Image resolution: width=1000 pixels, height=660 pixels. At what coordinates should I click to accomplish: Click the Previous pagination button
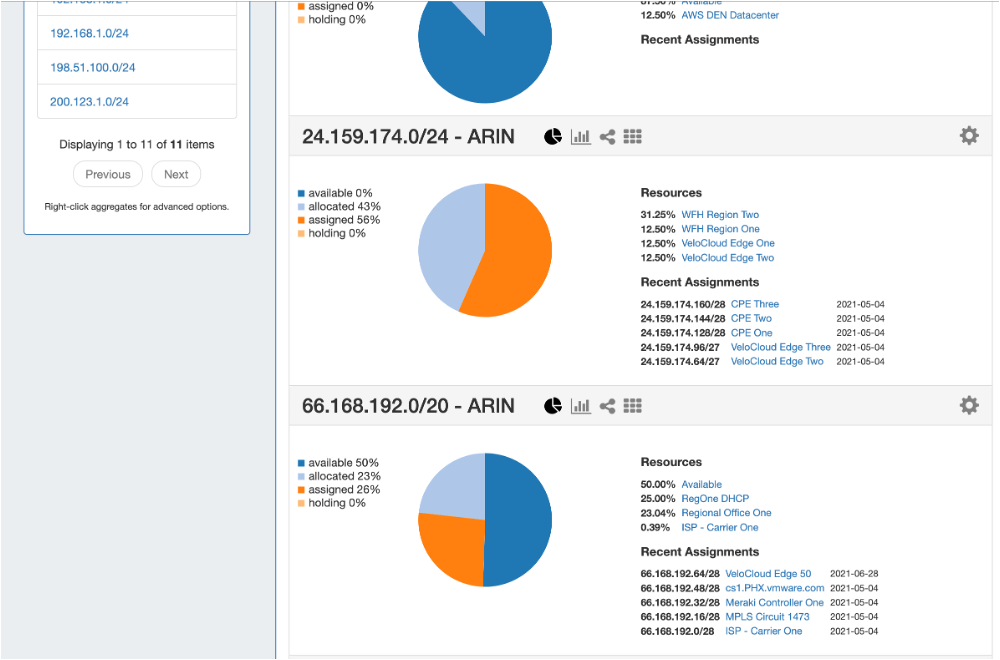(x=108, y=174)
